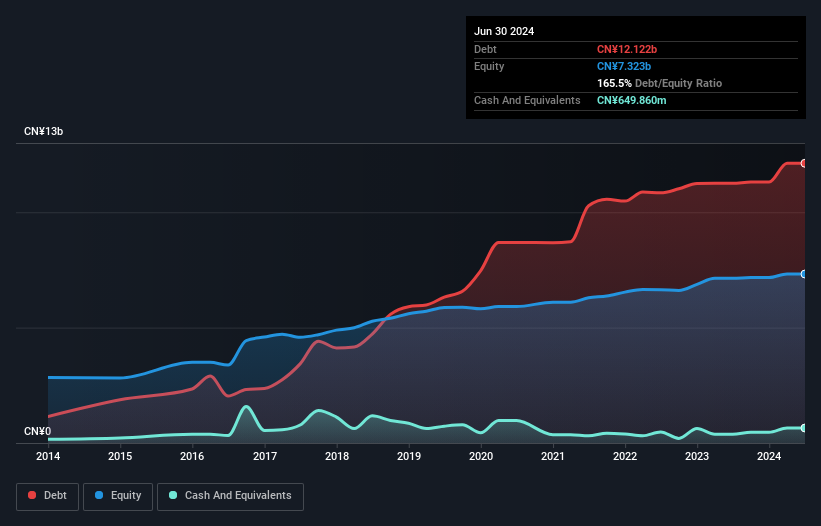Click the 2020 x-axis label
821x526 pixels.
tap(481, 456)
